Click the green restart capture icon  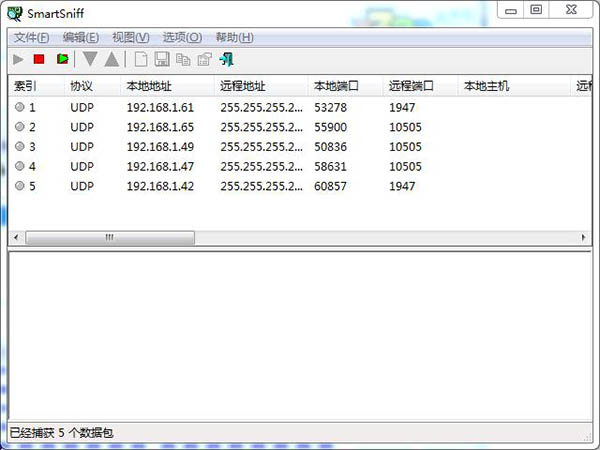pos(62,60)
